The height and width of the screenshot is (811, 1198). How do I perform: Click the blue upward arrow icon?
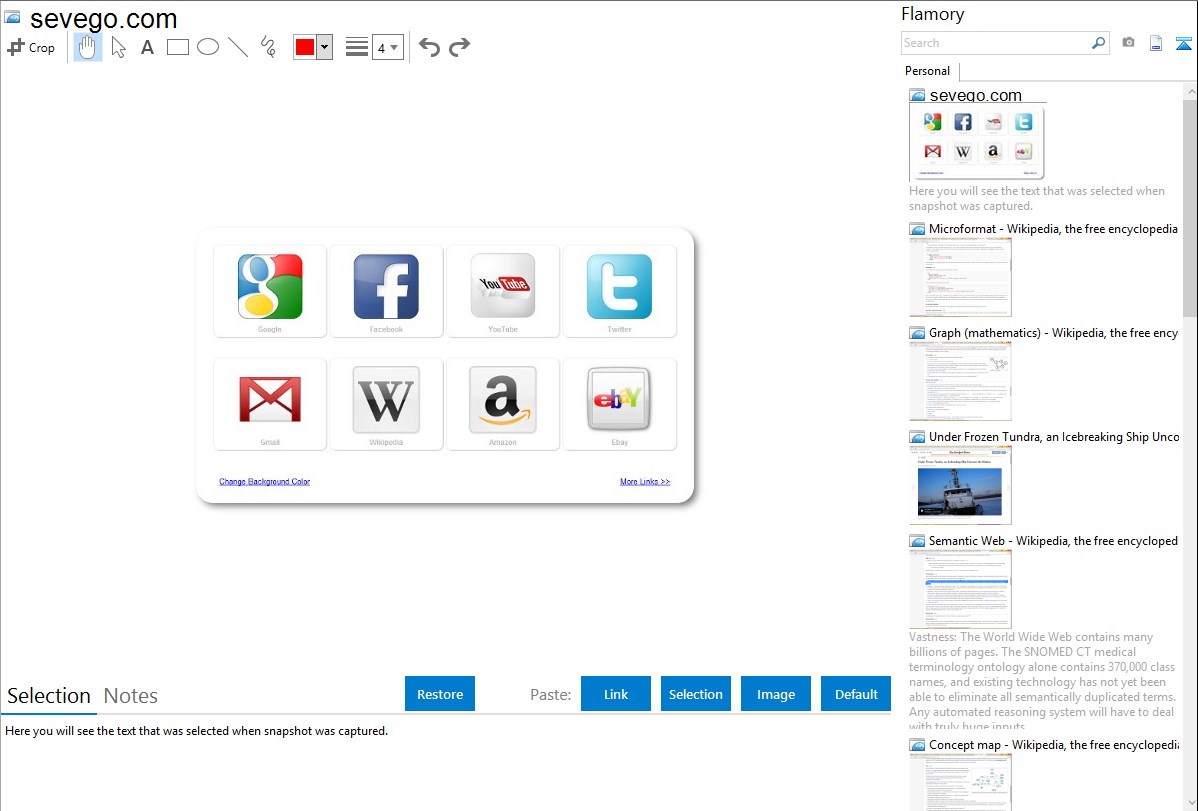pyautogui.click(x=1183, y=43)
